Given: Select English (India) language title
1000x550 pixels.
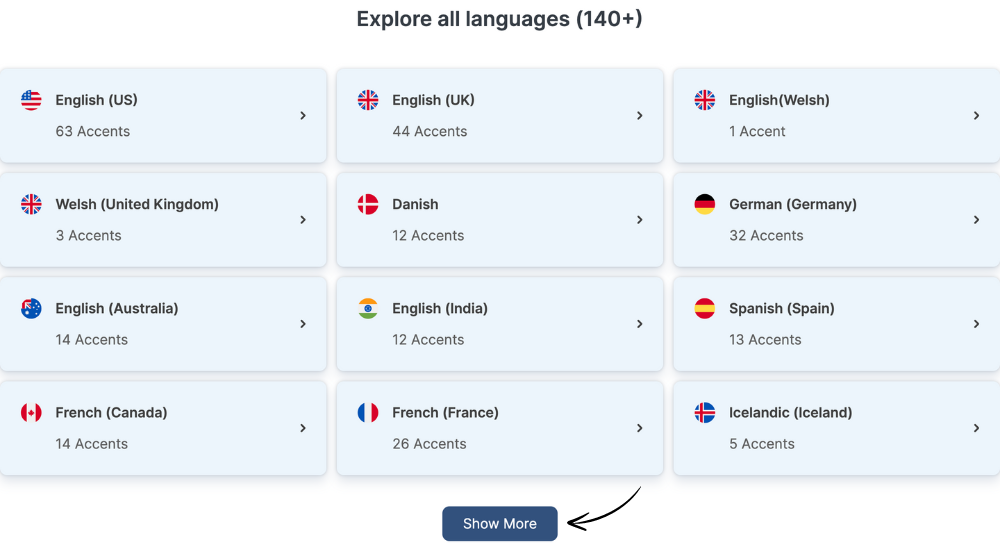Looking at the screenshot, I should click(440, 308).
